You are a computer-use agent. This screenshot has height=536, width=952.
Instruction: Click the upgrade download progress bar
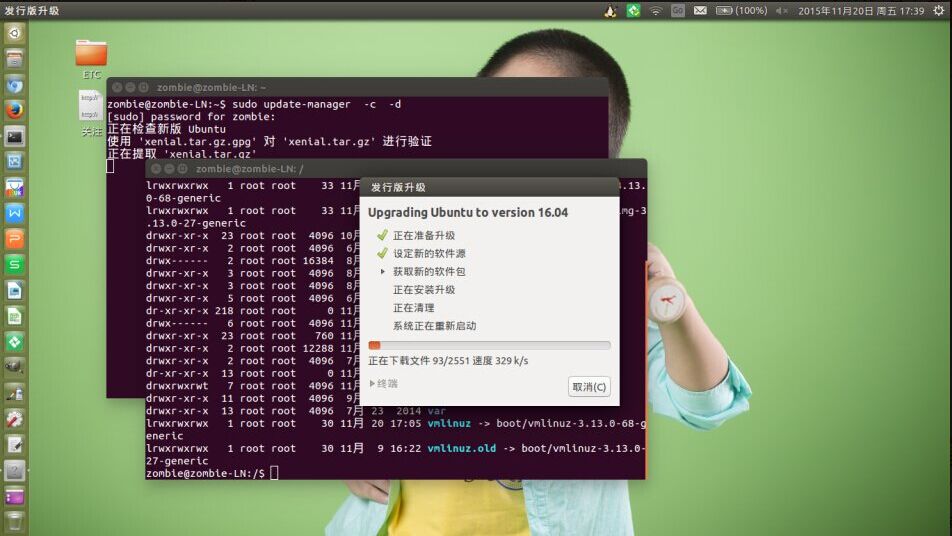pos(489,345)
